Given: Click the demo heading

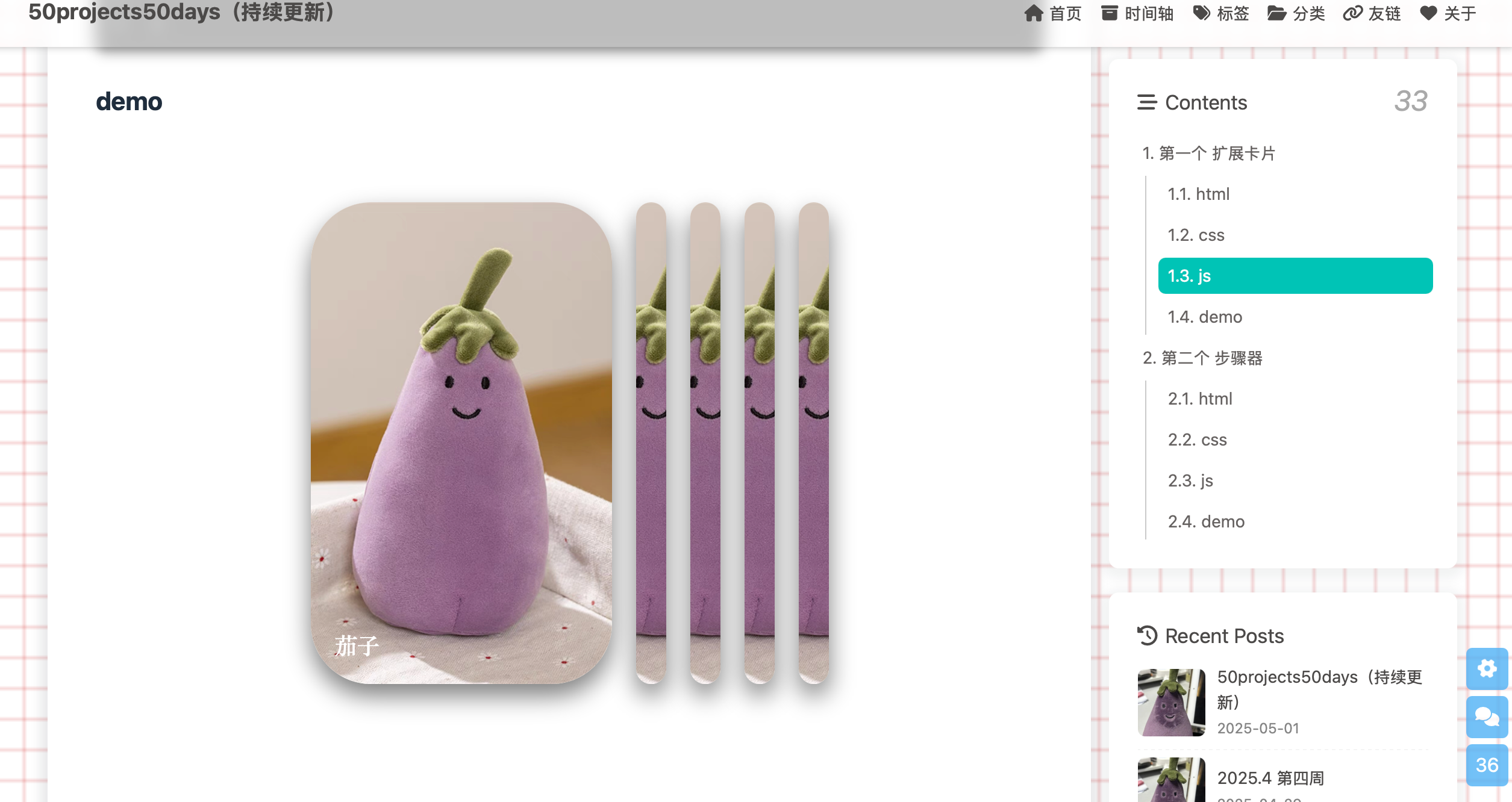Looking at the screenshot, I should click(129, 102).
